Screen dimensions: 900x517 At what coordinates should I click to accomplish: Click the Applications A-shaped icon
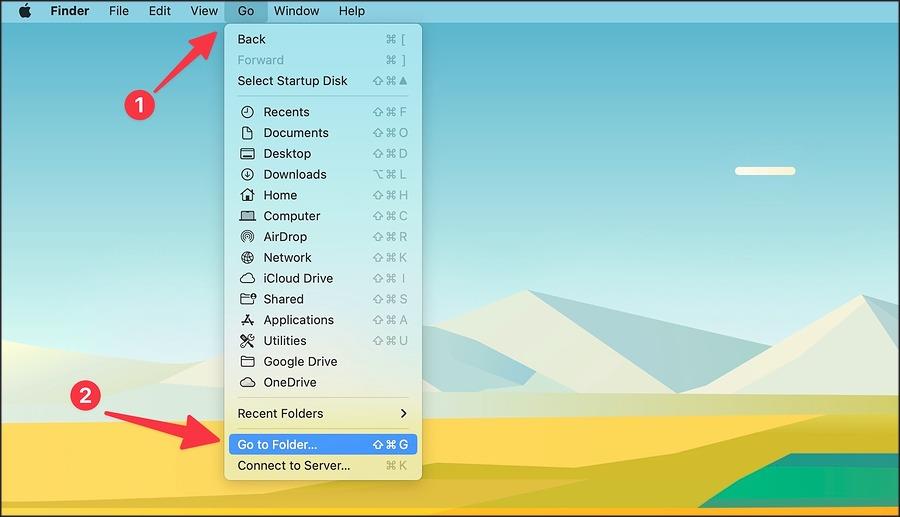(247, 320)
